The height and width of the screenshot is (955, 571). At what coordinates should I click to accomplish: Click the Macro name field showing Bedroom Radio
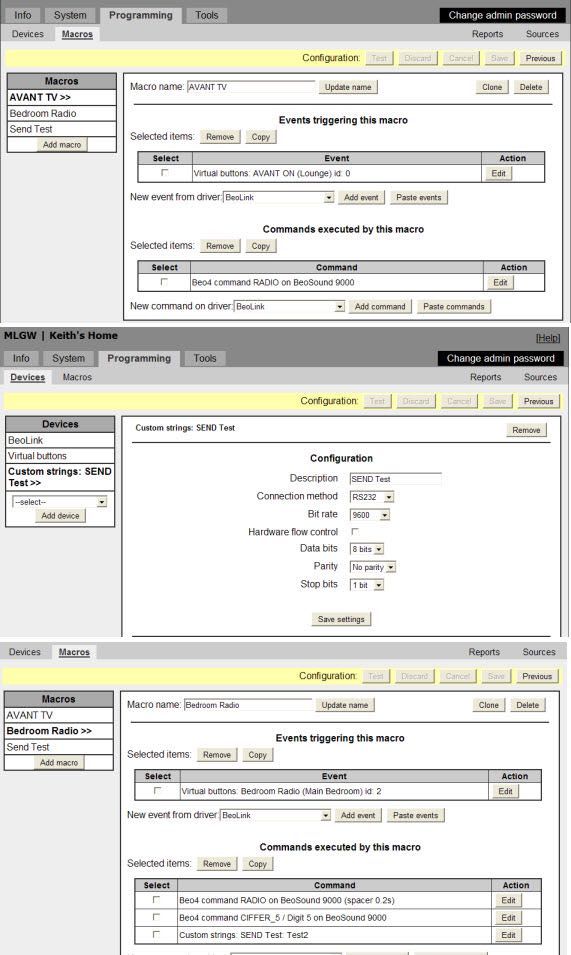tap(248, 705)
